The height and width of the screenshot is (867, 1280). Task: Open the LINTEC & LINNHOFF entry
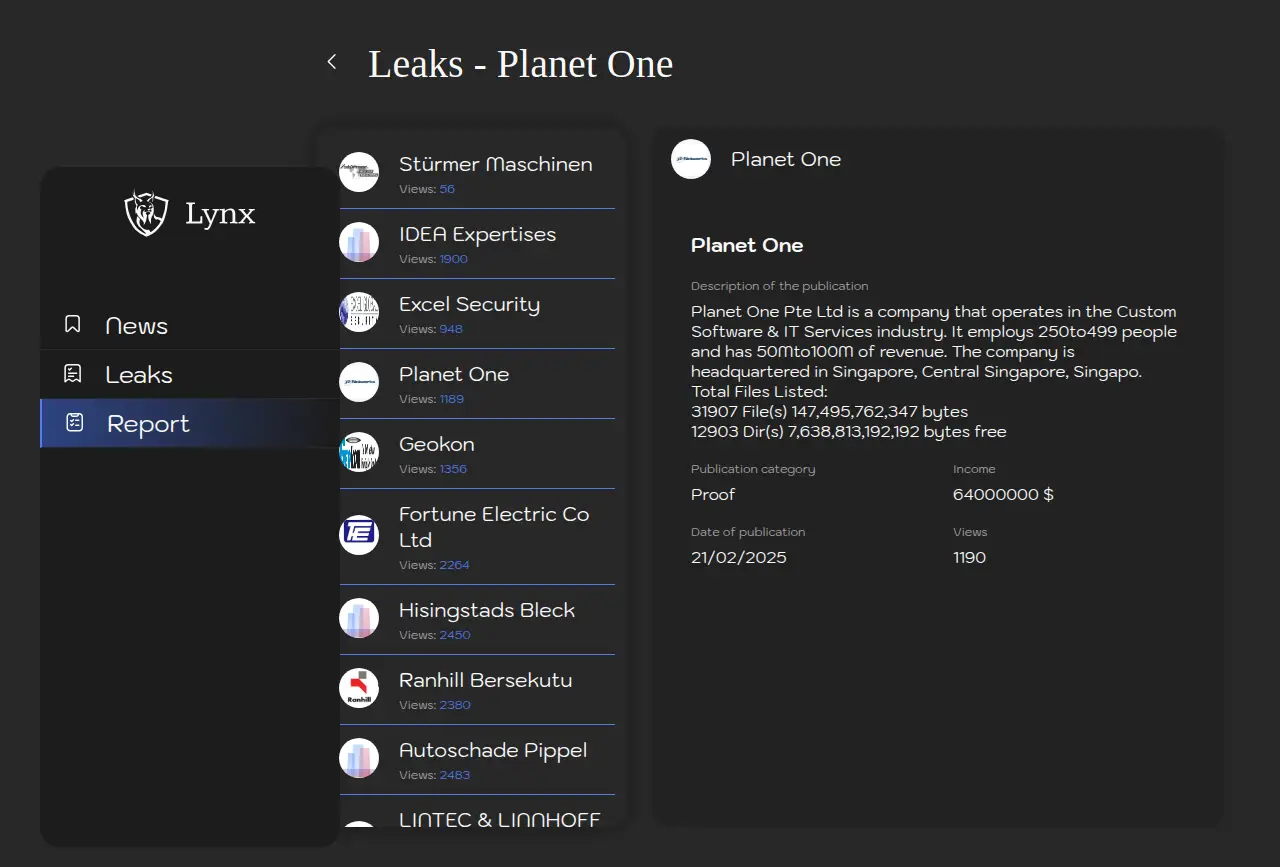(x=499, y=820)
